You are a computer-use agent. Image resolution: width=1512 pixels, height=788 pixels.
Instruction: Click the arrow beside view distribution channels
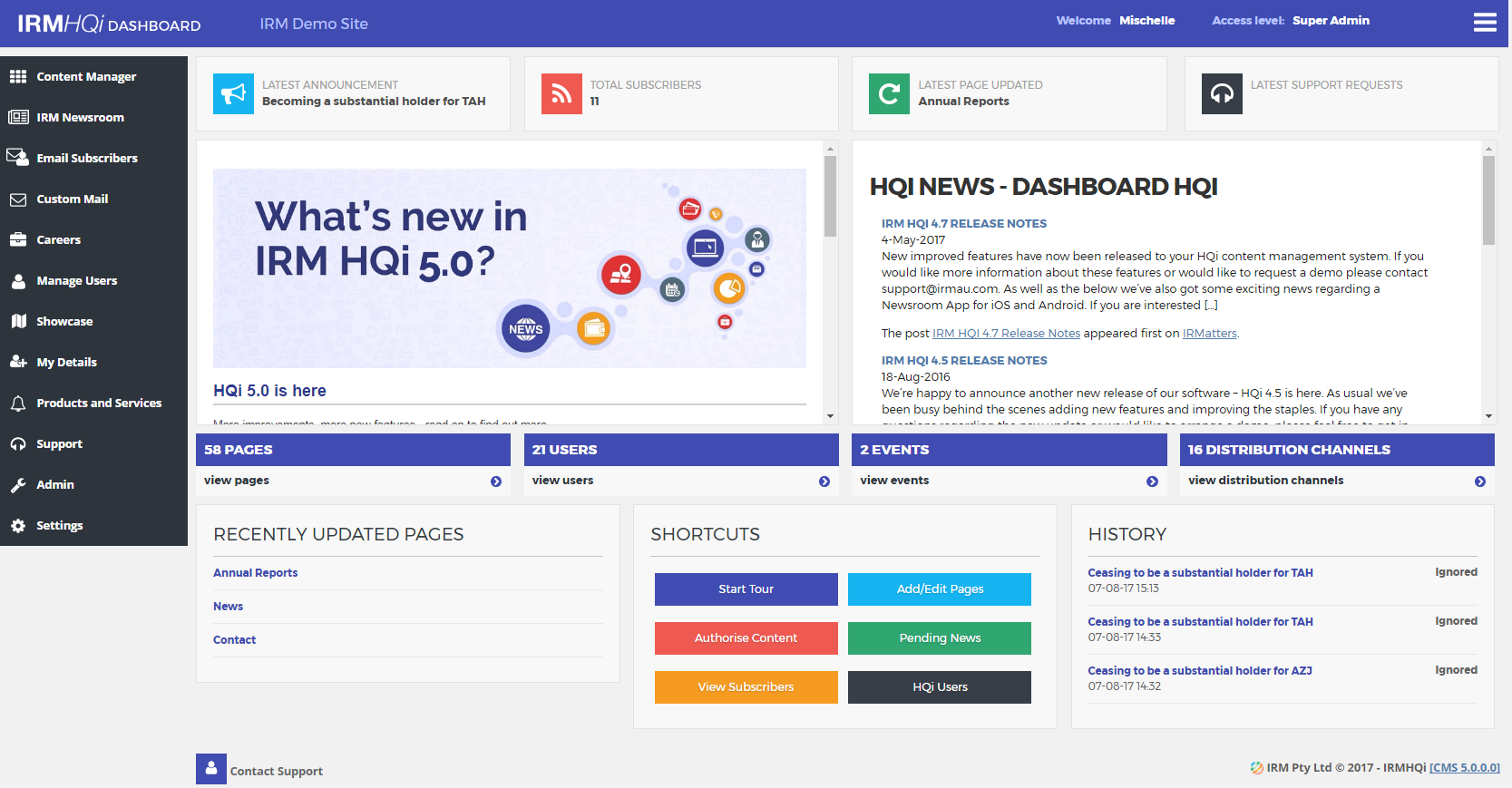click(x=1480, y=482)
